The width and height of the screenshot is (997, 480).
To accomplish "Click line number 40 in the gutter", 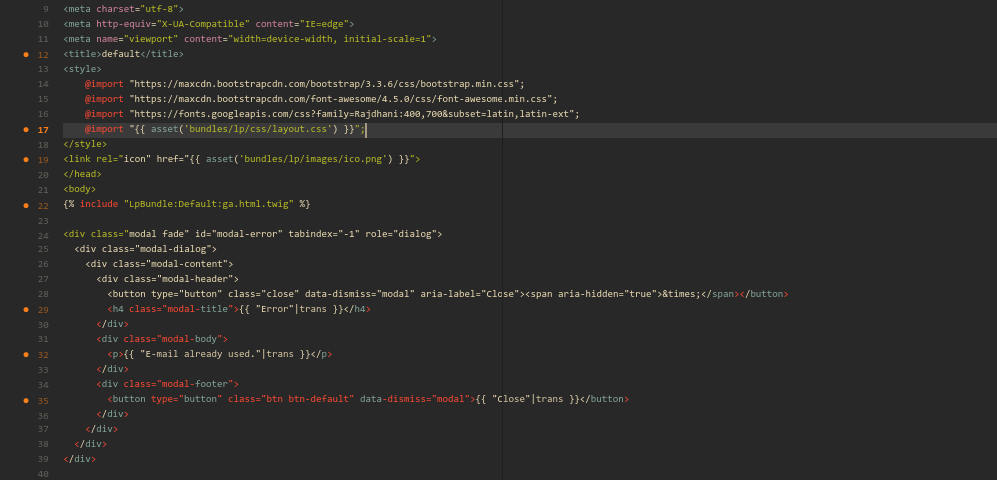I will coord(43,474).
